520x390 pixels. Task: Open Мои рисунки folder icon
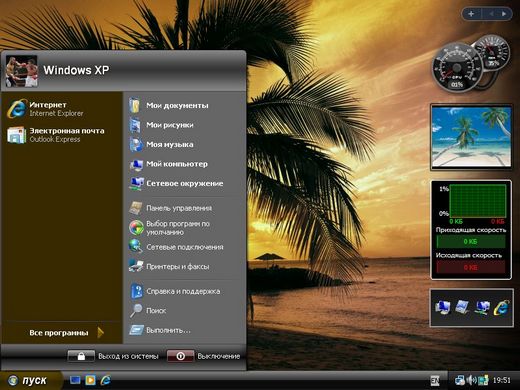click(x=136, y=125)
